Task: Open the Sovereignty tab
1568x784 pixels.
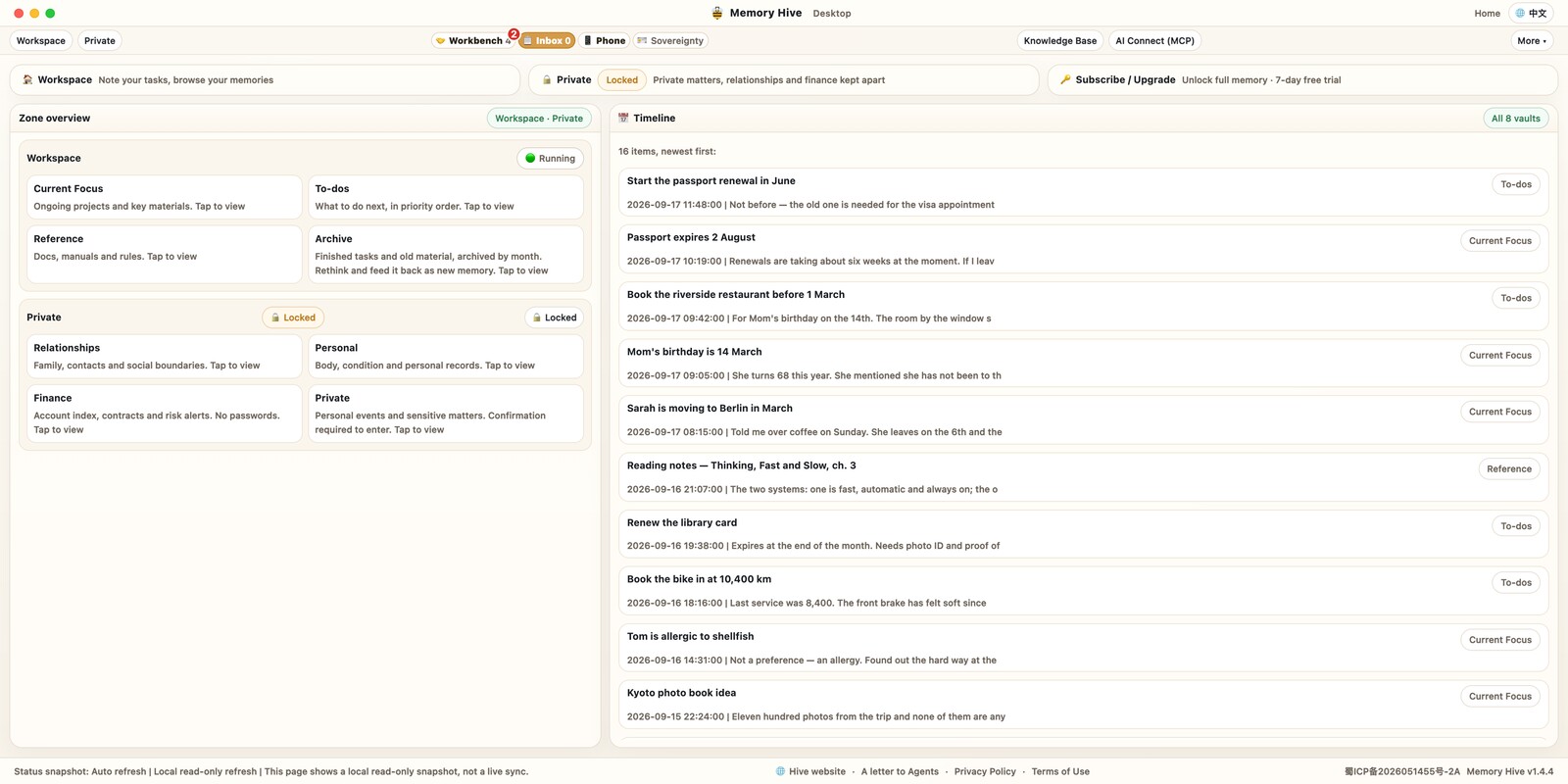Action: (670, 41)
